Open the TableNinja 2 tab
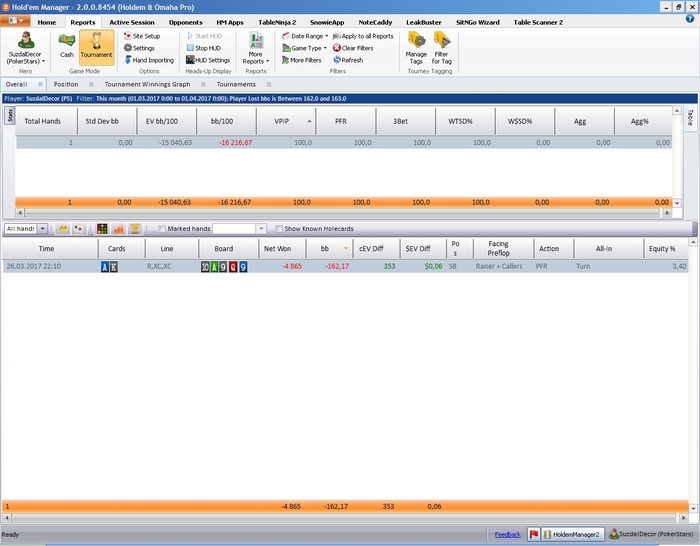Image resolution: width=700 pixels, height=546 pixels. click(x=277, y=22)
